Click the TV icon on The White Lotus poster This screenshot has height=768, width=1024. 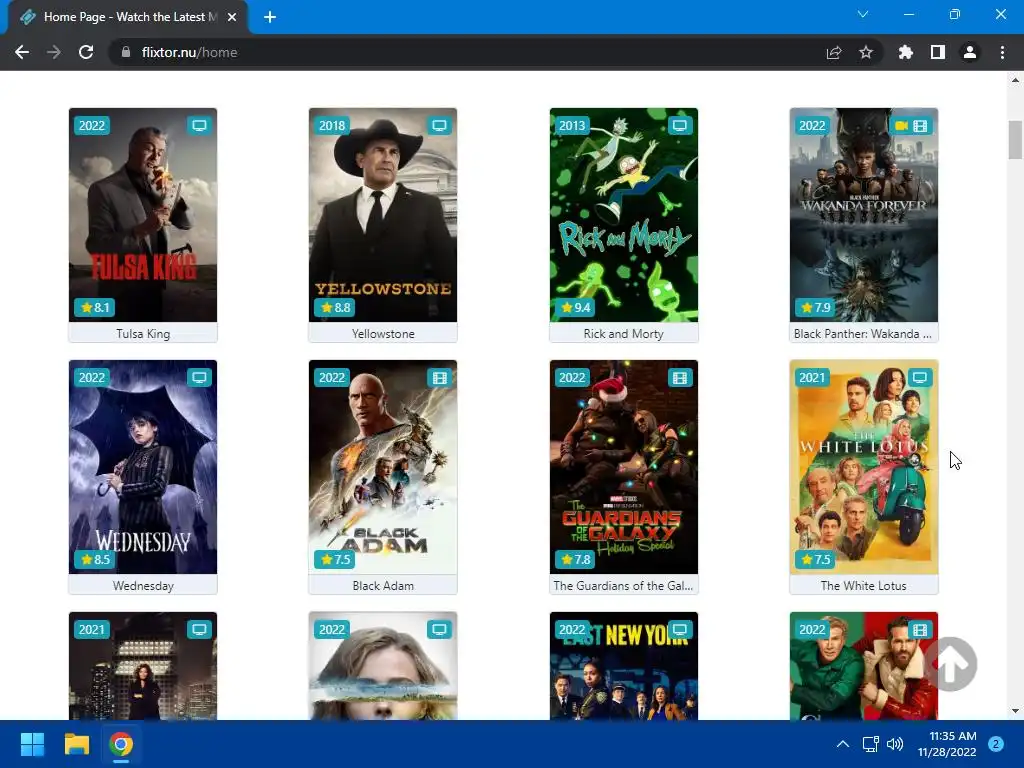(x=920, y=377)
